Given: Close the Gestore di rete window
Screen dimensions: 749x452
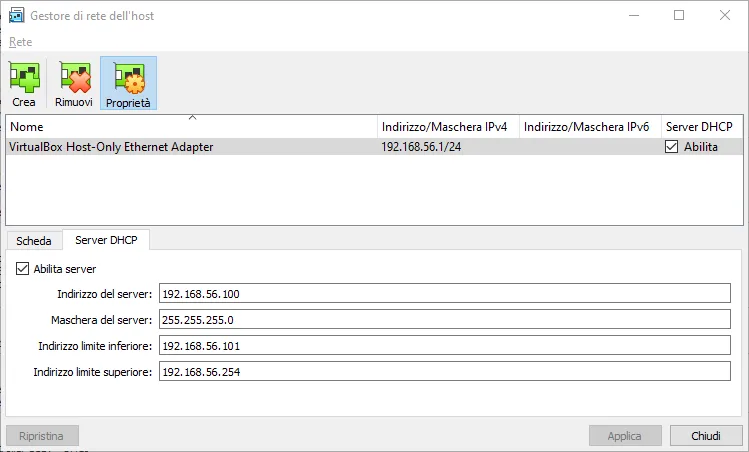Looking at the screenshot, I should click(725, 15).
